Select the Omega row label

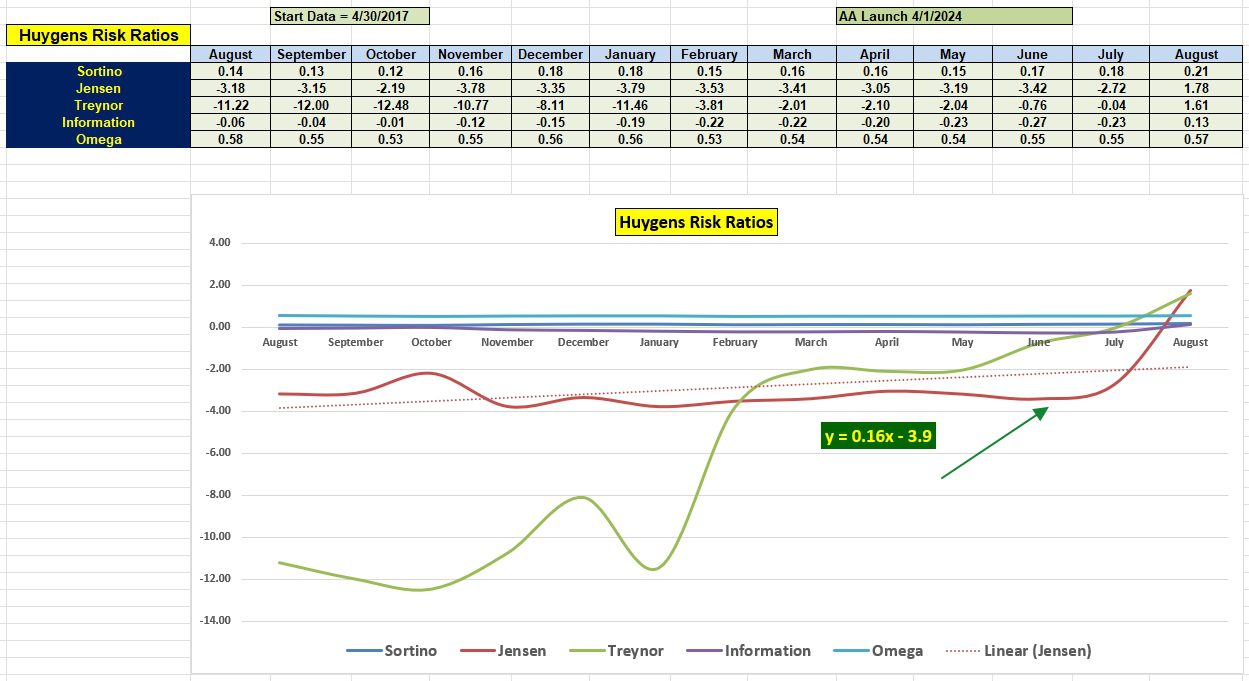98,139
